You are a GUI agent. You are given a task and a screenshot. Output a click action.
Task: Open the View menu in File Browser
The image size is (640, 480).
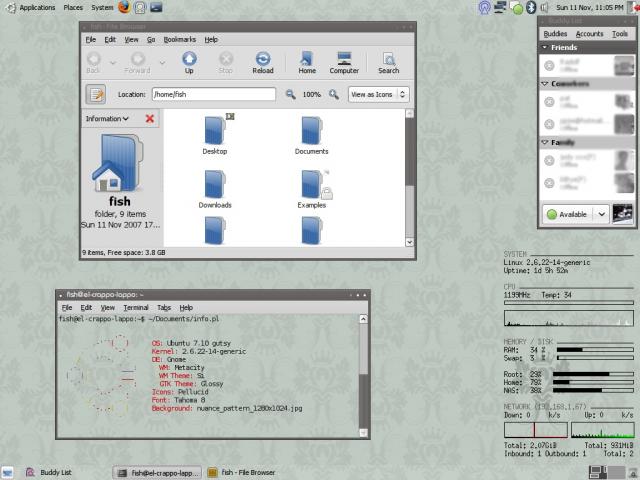[131, 40]
